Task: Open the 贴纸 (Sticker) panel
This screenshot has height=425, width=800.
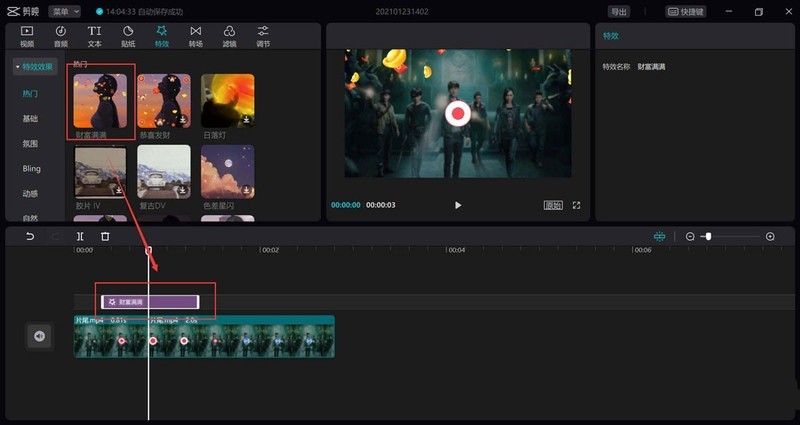Action: click(128, 36)
